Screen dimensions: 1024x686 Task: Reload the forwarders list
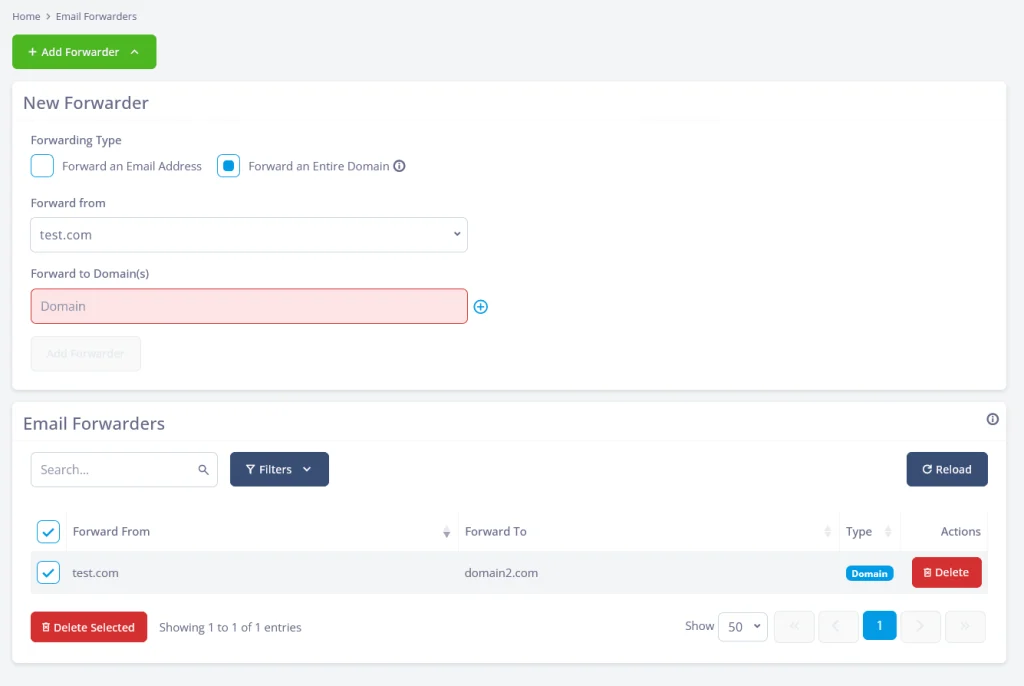(947, 469)
